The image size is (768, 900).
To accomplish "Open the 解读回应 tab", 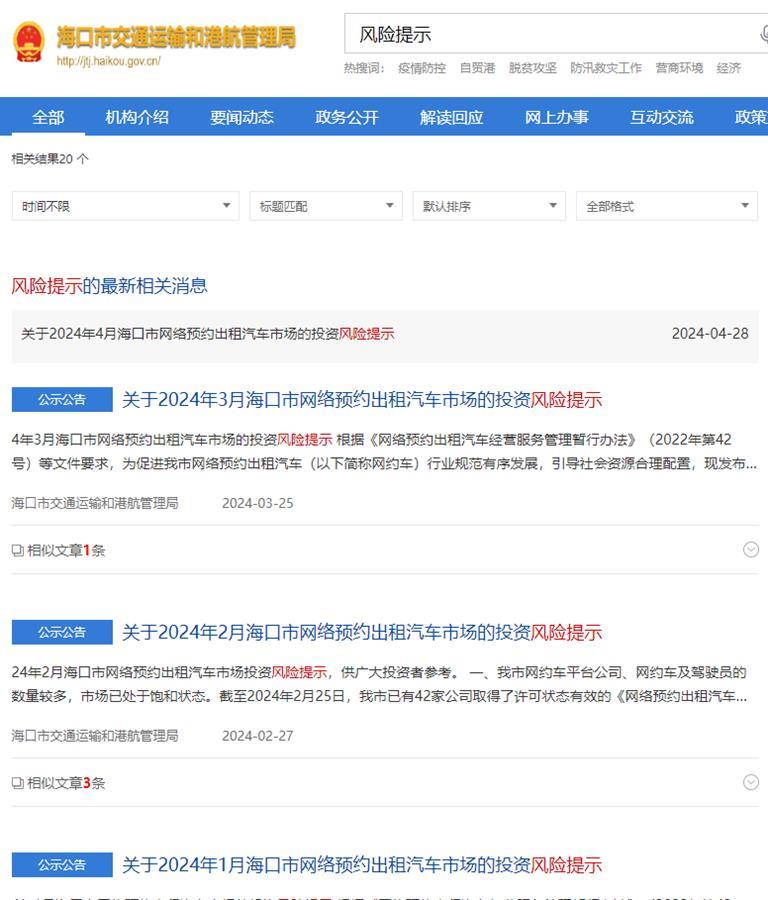I will pyautogui.click(x=452, y=117).
